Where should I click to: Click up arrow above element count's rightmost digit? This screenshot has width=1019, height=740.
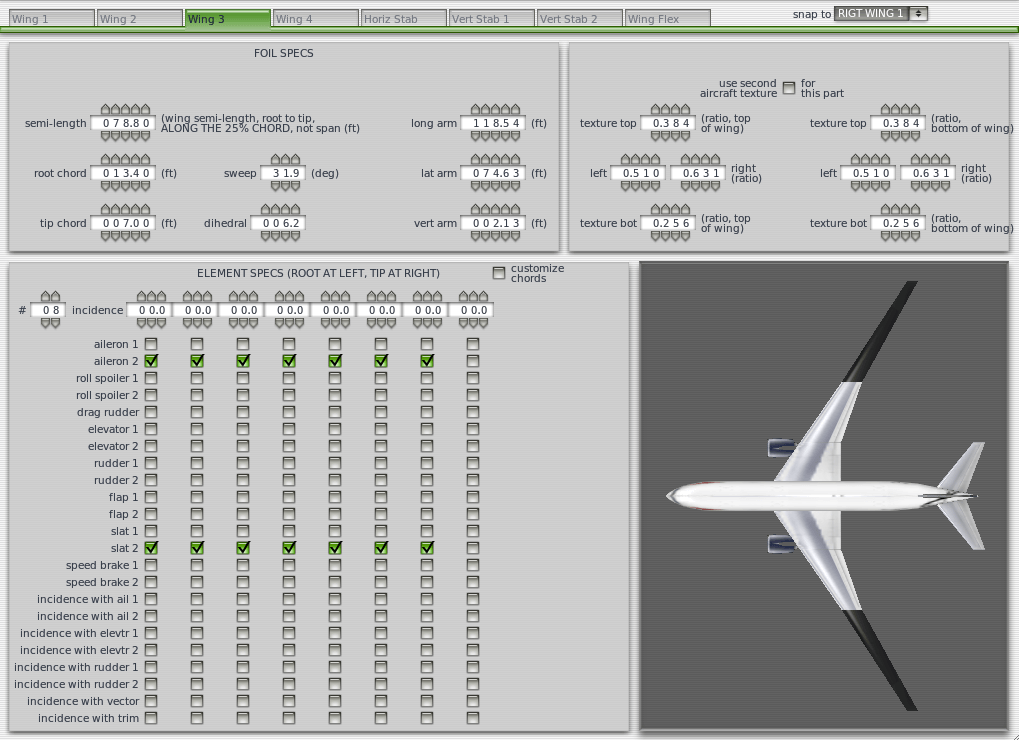pyautogui.click(x=55, y=296)
